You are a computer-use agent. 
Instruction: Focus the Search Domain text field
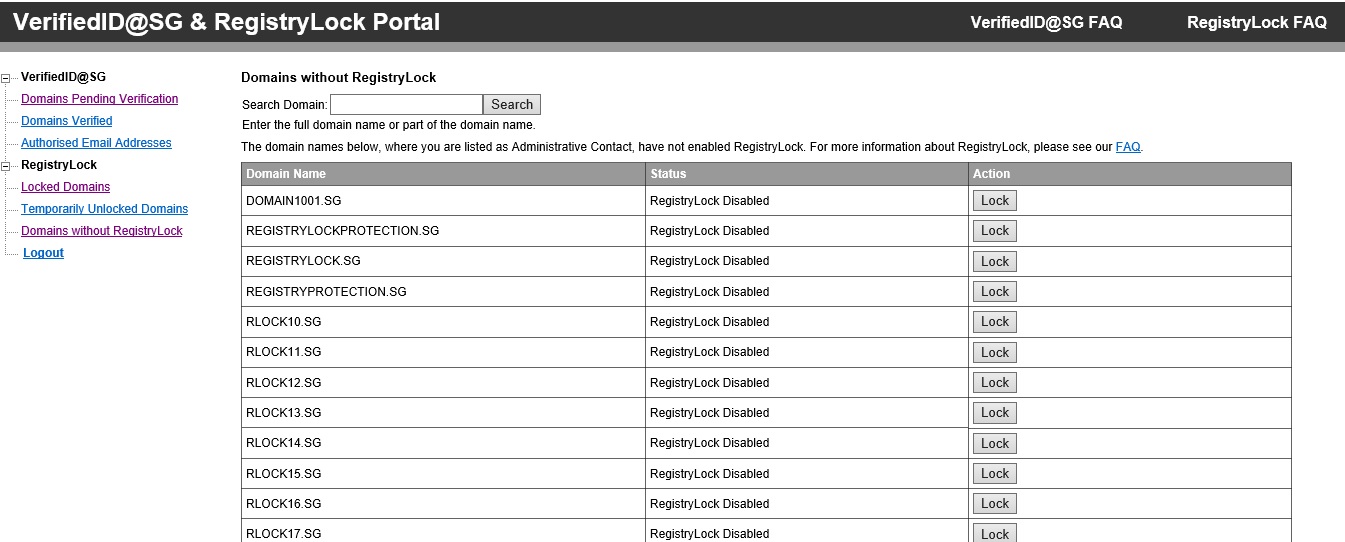(406, 104)
